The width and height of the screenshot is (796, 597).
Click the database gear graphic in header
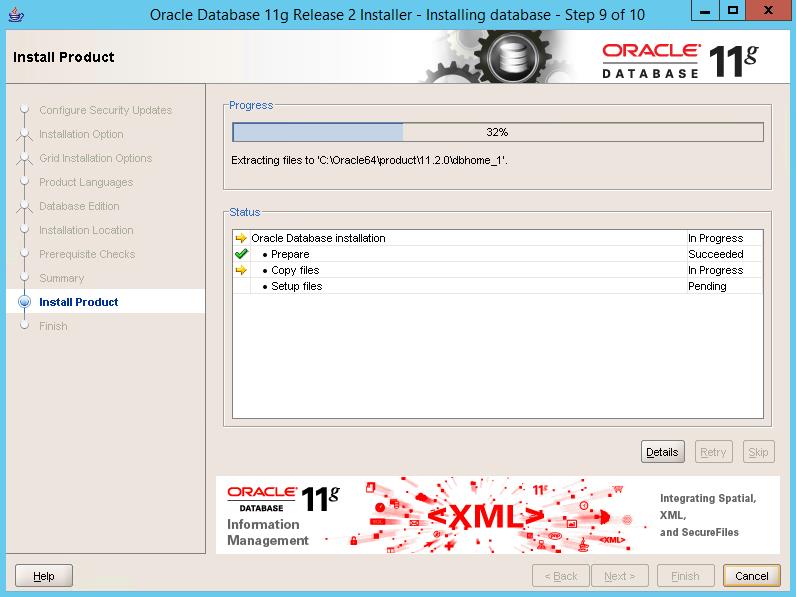(x=513, y=57)
